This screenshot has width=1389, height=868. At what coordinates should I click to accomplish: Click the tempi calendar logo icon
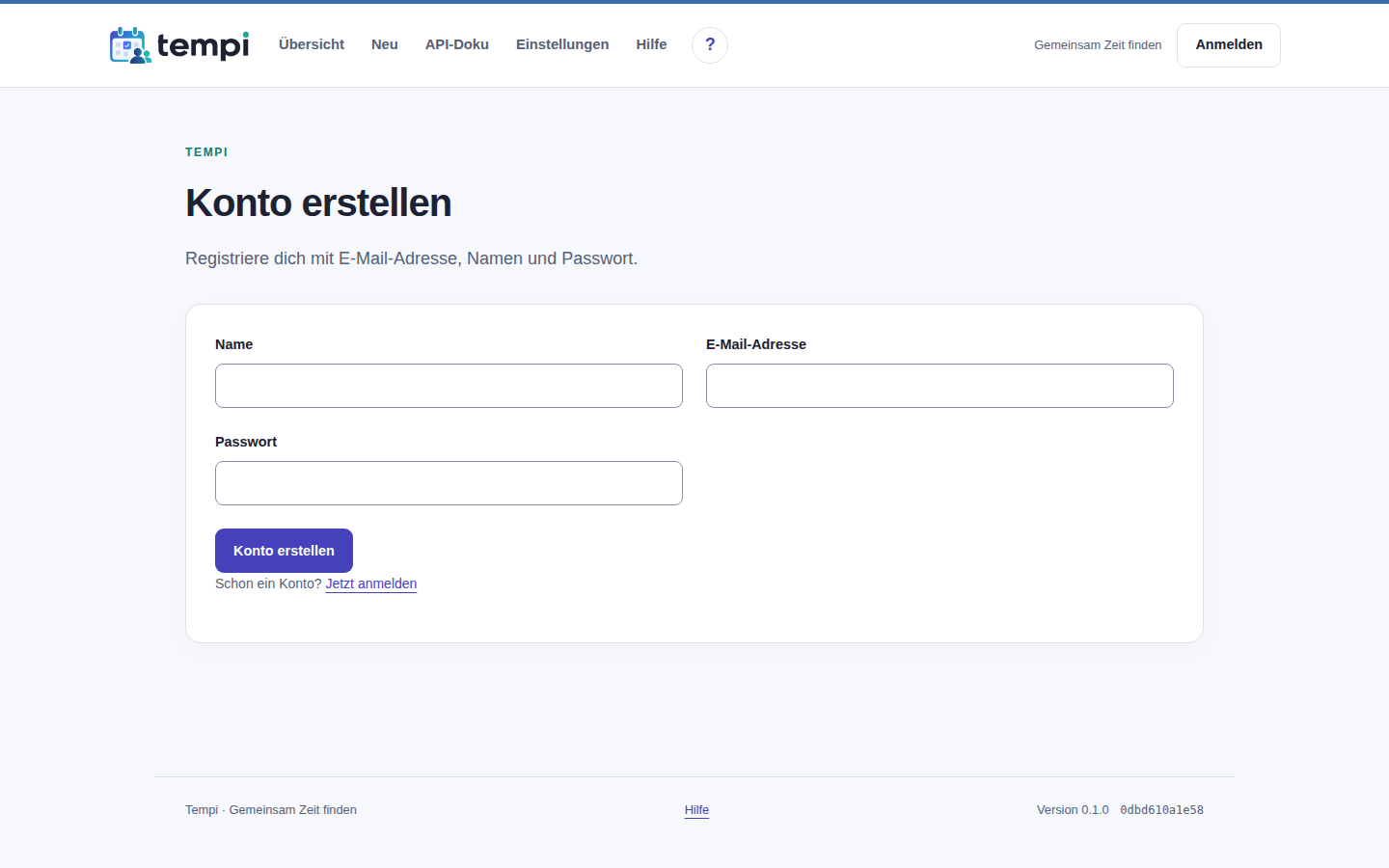coord(130,45)
